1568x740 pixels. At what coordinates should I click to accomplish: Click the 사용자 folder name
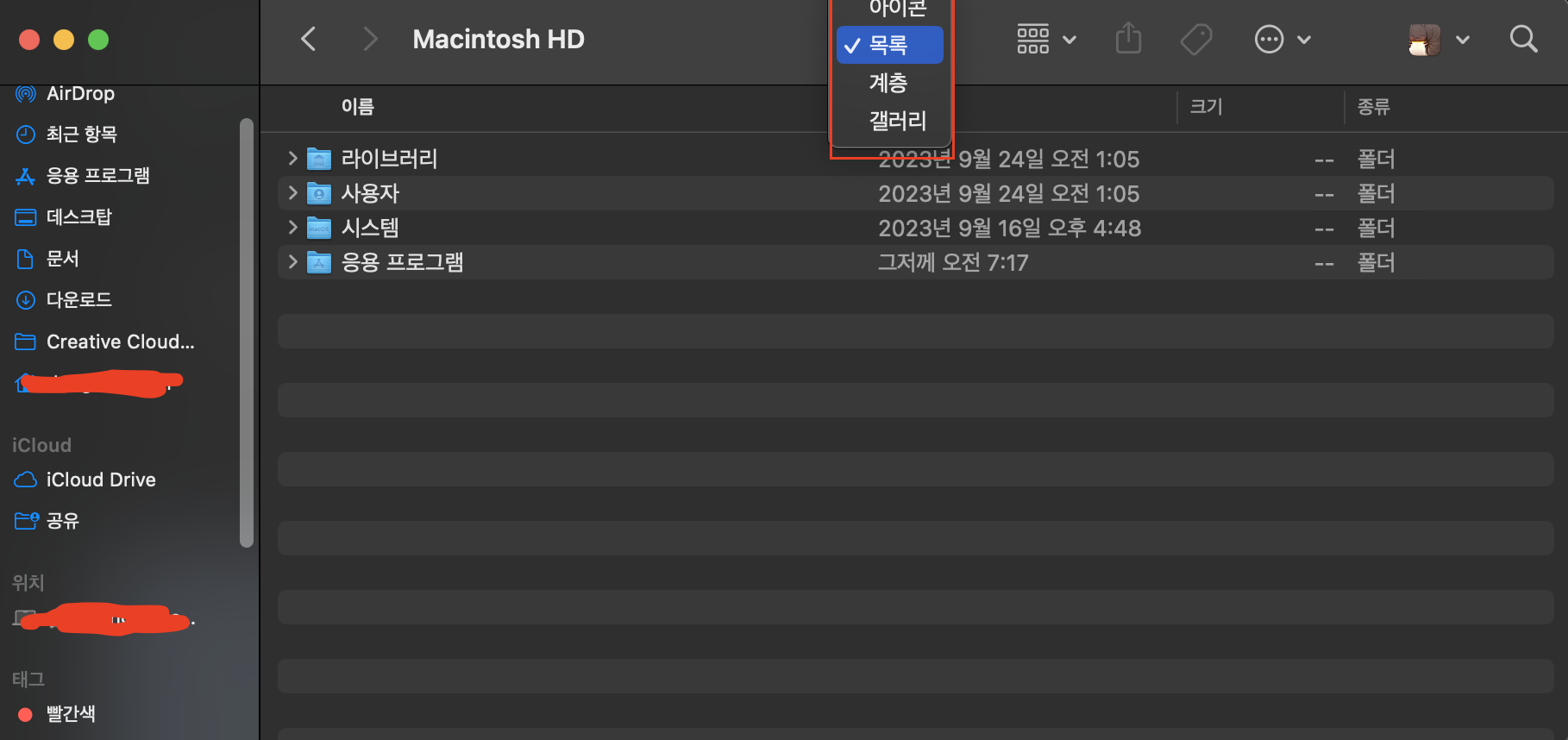coord(370,193)
